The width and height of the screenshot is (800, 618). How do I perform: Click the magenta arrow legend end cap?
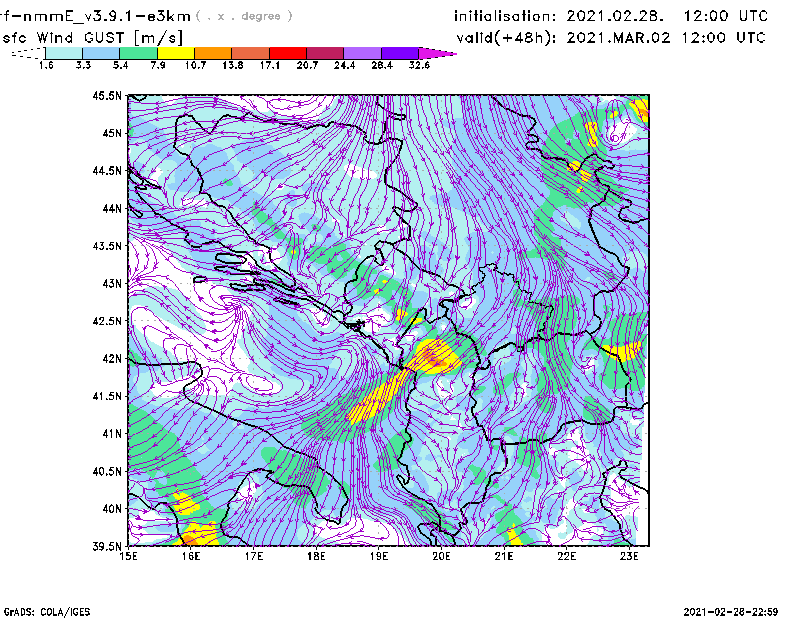(437, 53)
